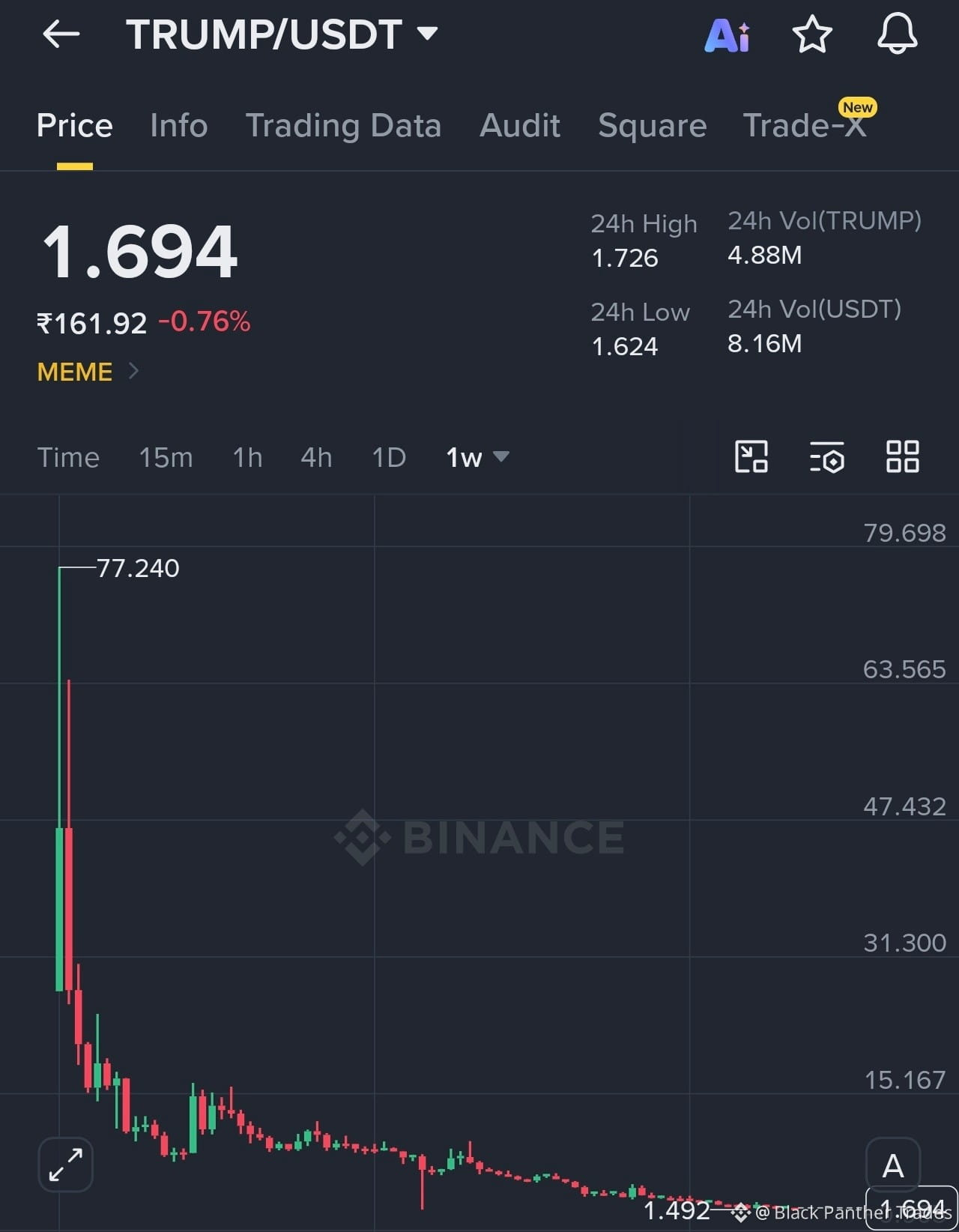Screen dimensions: 959x1232
Task: Open the AI assistant icon
Action: click(727, 34)
